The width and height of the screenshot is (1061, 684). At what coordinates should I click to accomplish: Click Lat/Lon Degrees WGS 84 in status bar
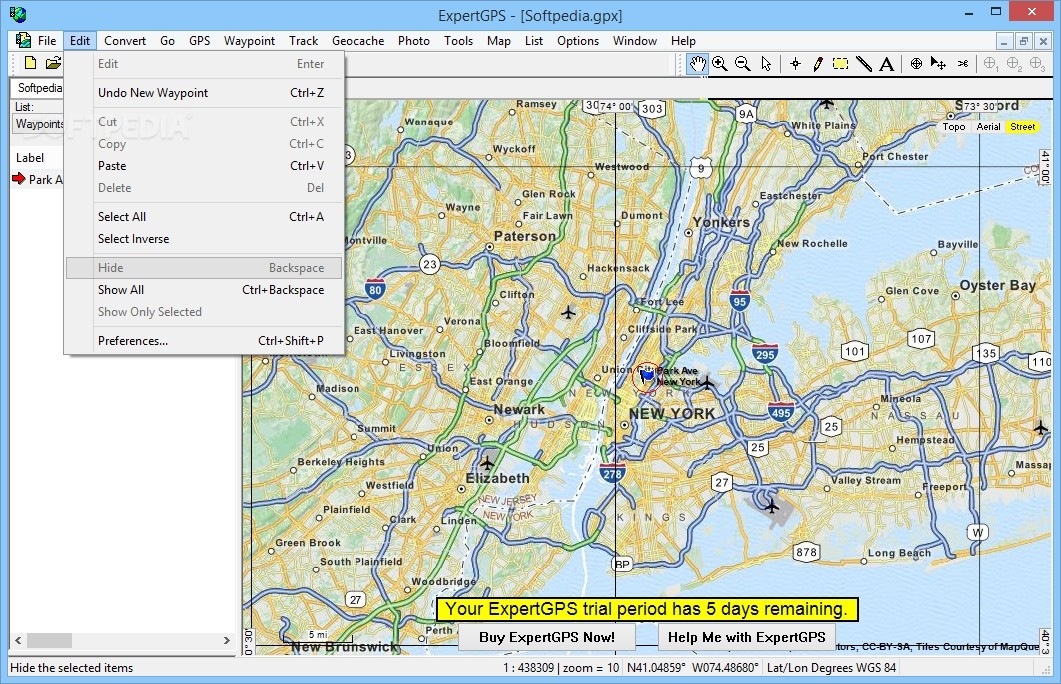(831, 668)
